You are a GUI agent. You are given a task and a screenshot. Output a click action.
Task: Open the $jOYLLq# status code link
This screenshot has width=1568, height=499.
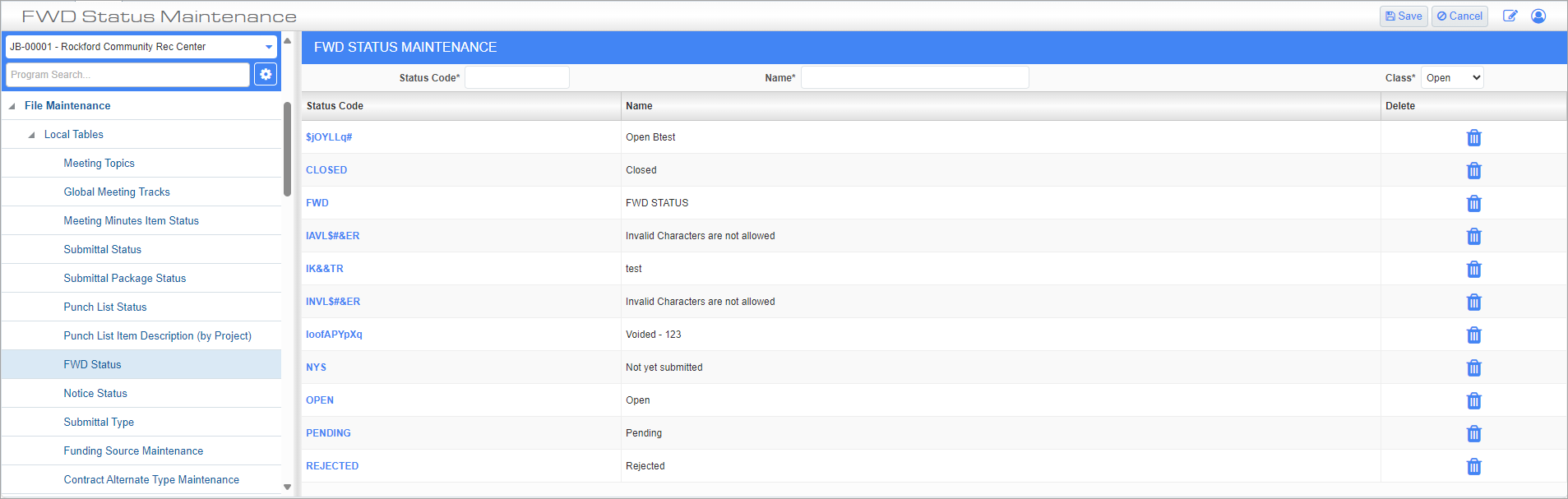(x=329, y=137)
